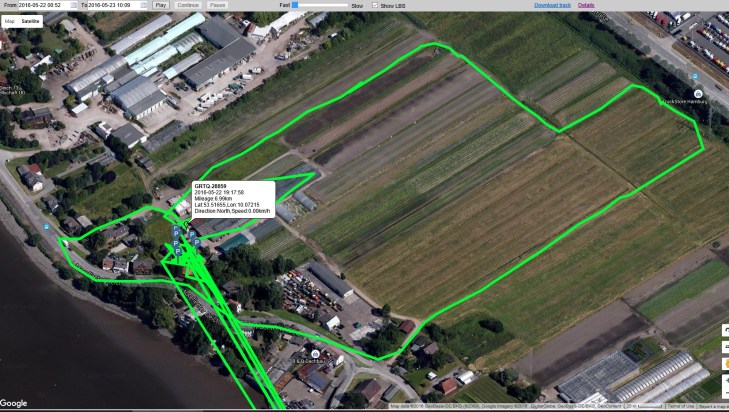Image resolution: width=729 pixels, height=412 pixels.
Task: Click the Play button
Action: [x=160, y=5]
